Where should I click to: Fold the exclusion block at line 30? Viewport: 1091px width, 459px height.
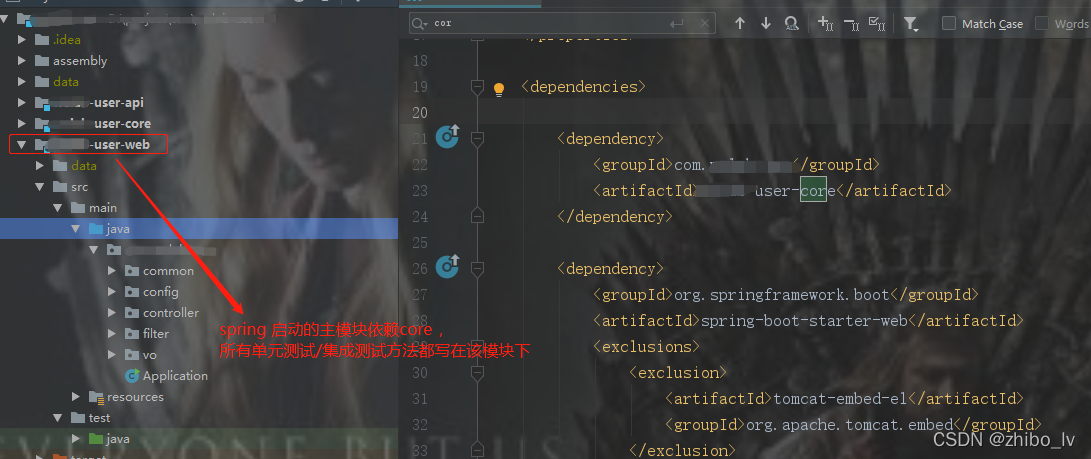(477, 373)
